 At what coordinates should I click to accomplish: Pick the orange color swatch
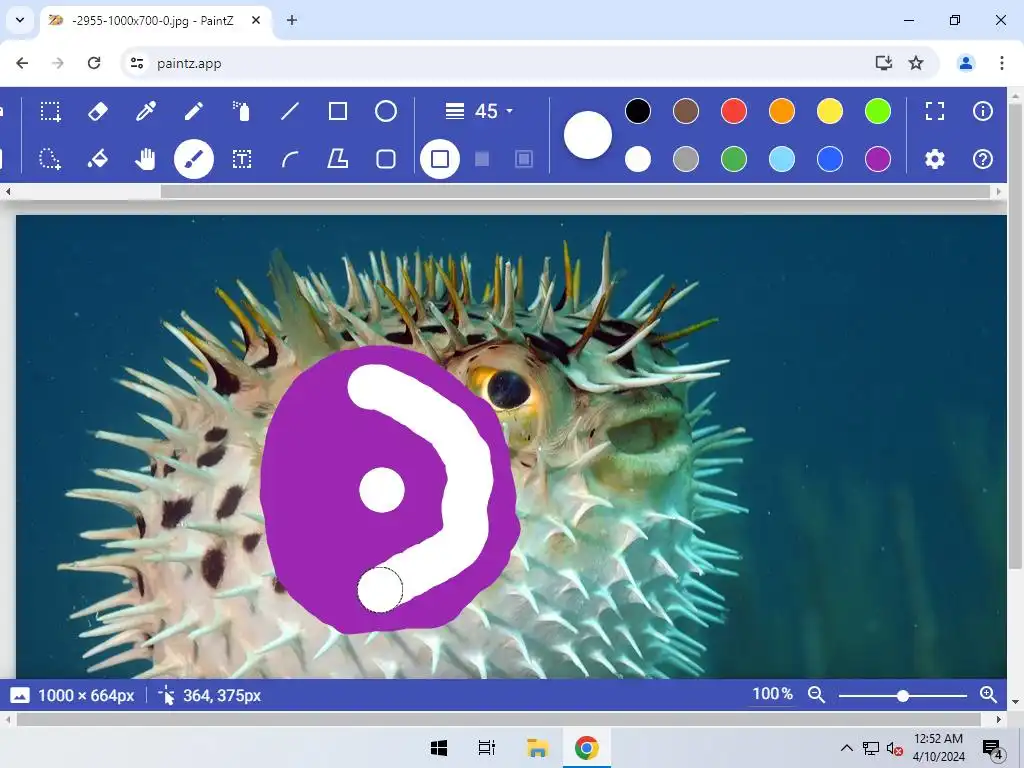tap(782, 112)
